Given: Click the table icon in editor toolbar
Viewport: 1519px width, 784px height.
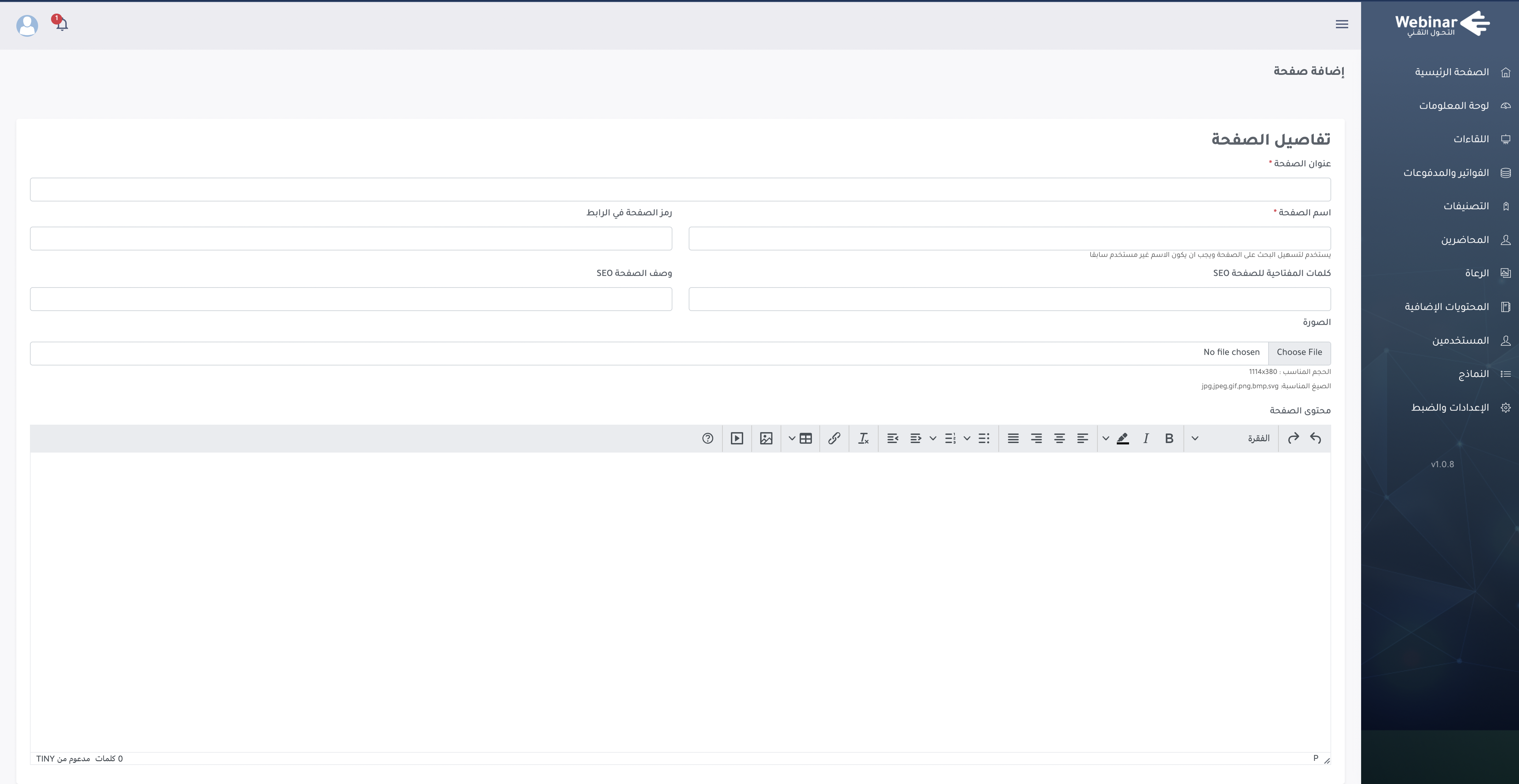Looking at the screenshot, I should 805,438.
